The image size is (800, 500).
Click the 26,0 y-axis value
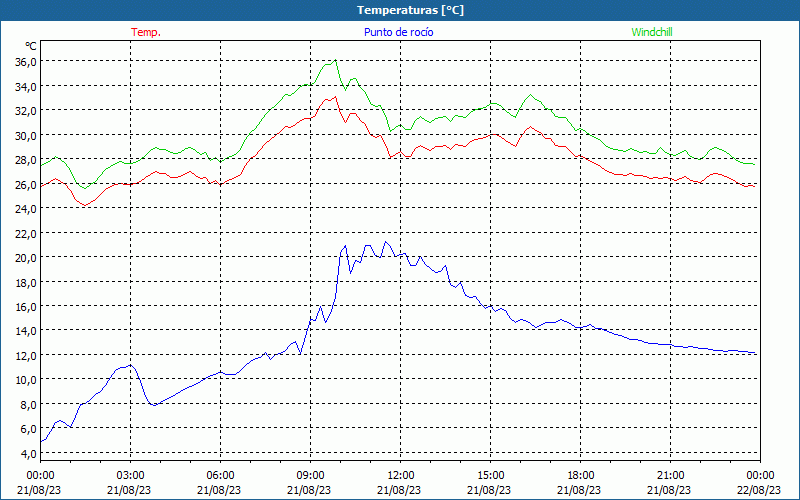click(26, 184)
